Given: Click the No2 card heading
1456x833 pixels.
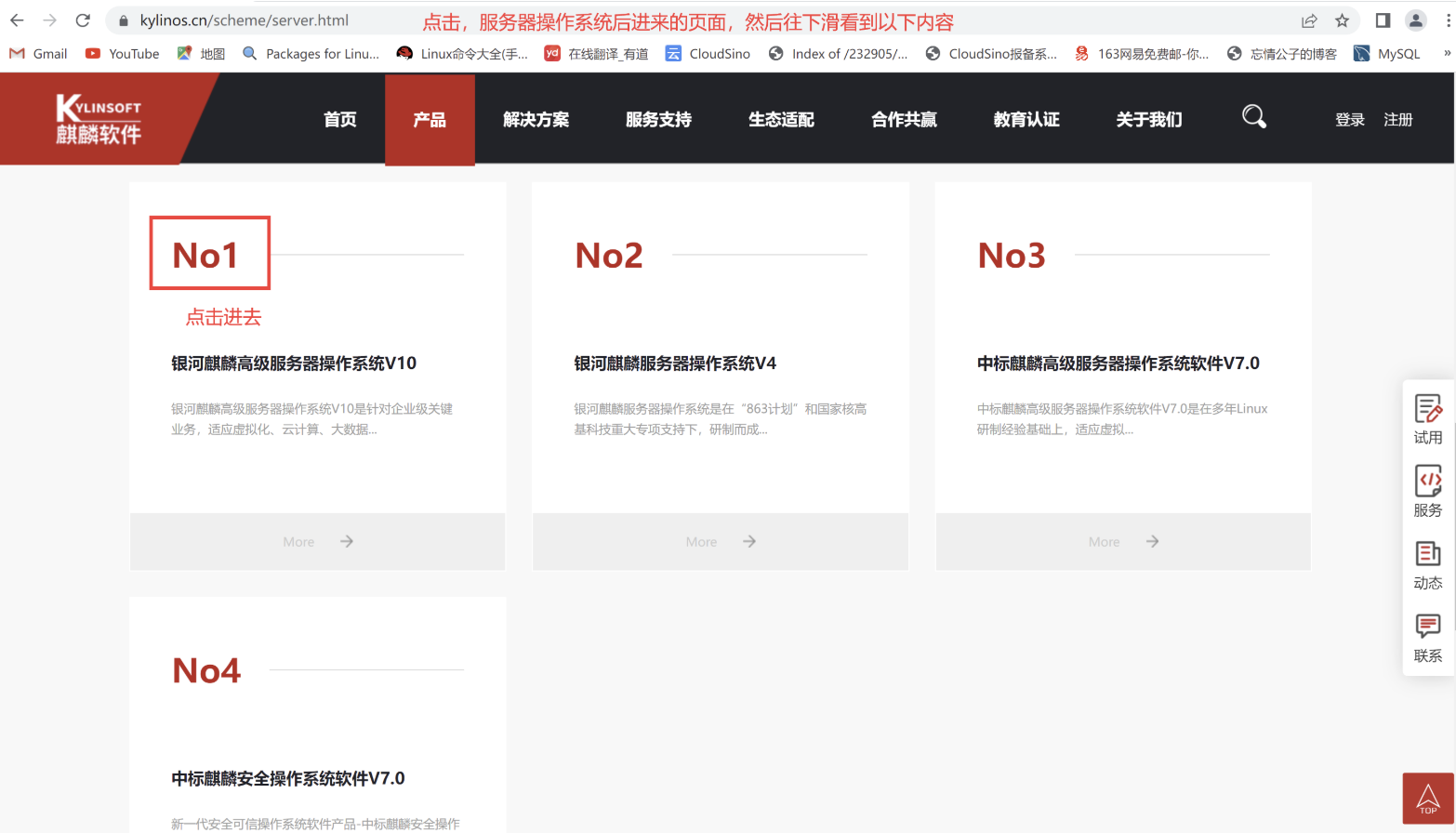Looking at the screenshot, I should click(x=609, y=256).
